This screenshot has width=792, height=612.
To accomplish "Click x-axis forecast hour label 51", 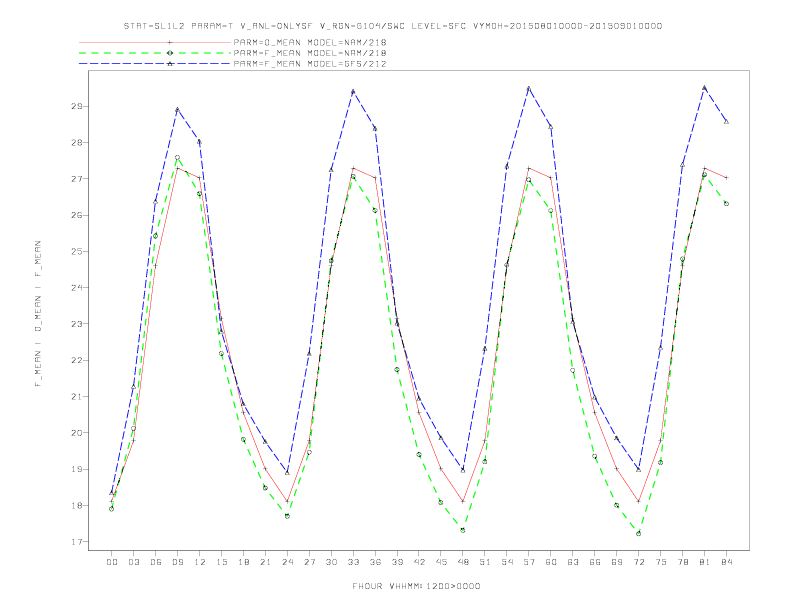I will 485,562.
